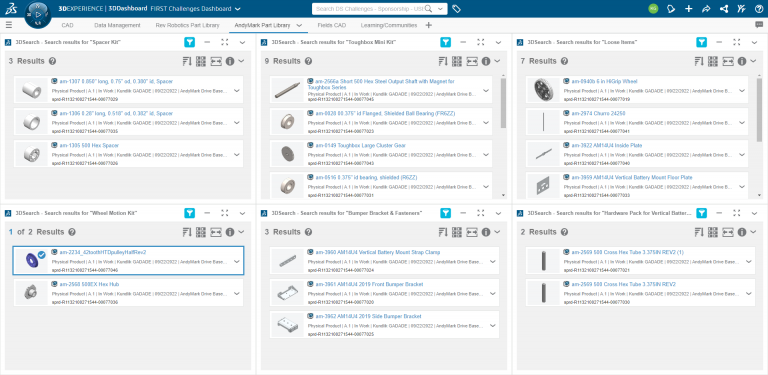The image size is (768, 375).
Task: Uncheck the selected am-2234 pulley item
Action: 42,255
